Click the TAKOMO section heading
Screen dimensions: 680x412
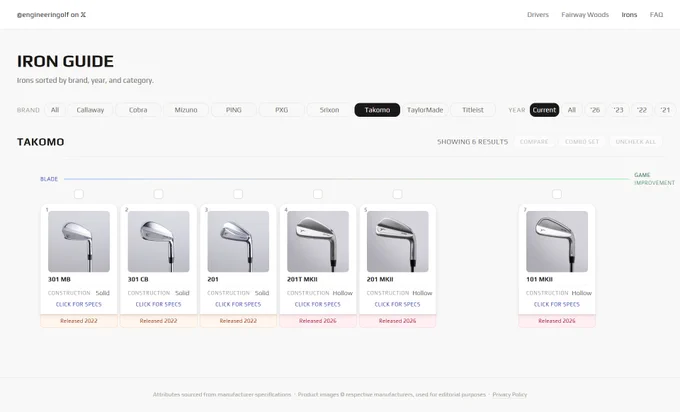(41, 142)
